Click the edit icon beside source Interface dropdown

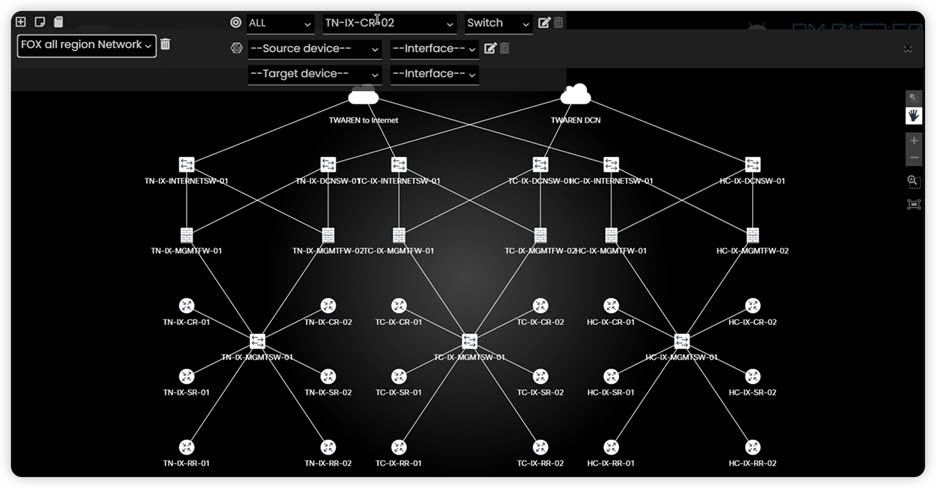coord(490,48)
